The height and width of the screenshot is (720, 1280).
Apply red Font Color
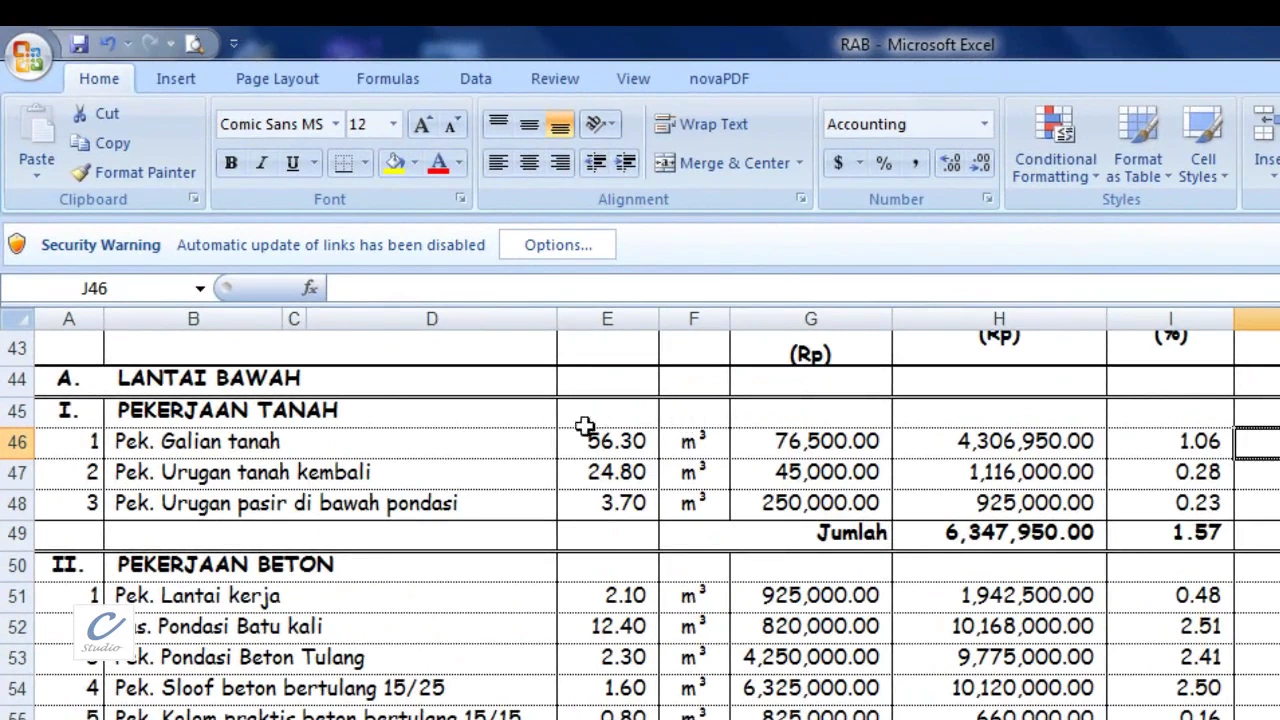click(x=438, y=163)
